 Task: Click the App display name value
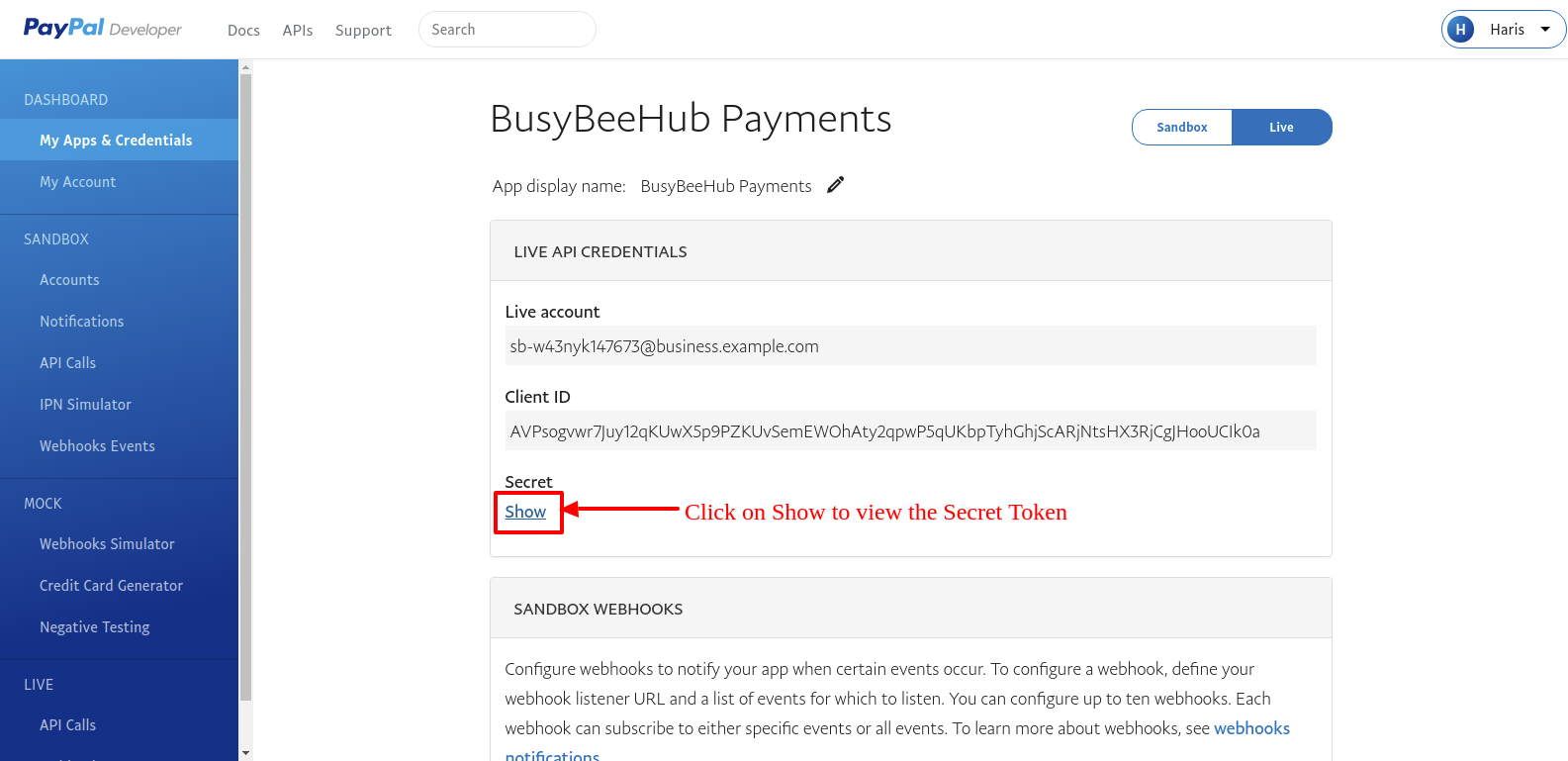pos(726,186)
